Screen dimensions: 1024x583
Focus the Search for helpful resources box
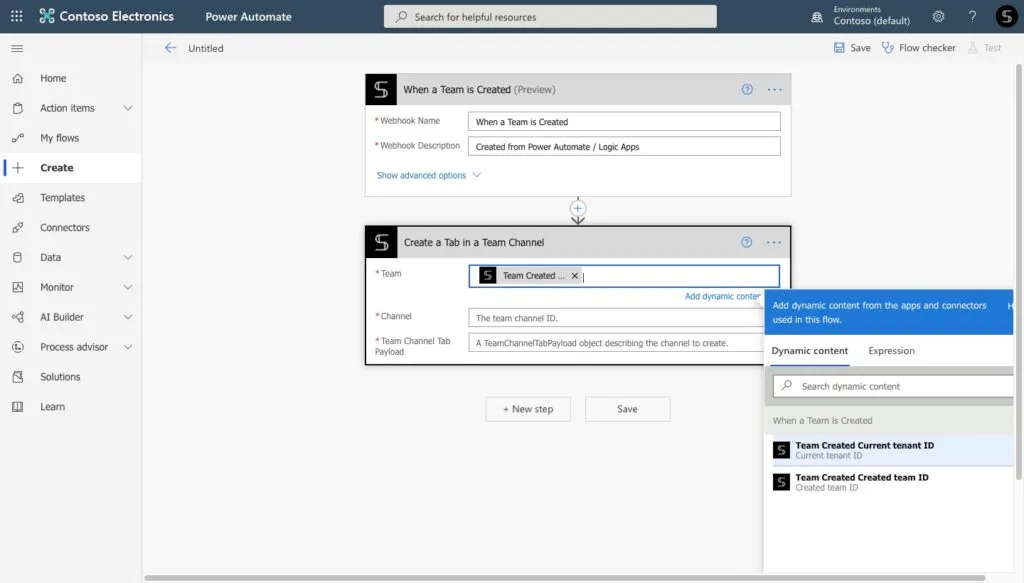pos(550,16)
